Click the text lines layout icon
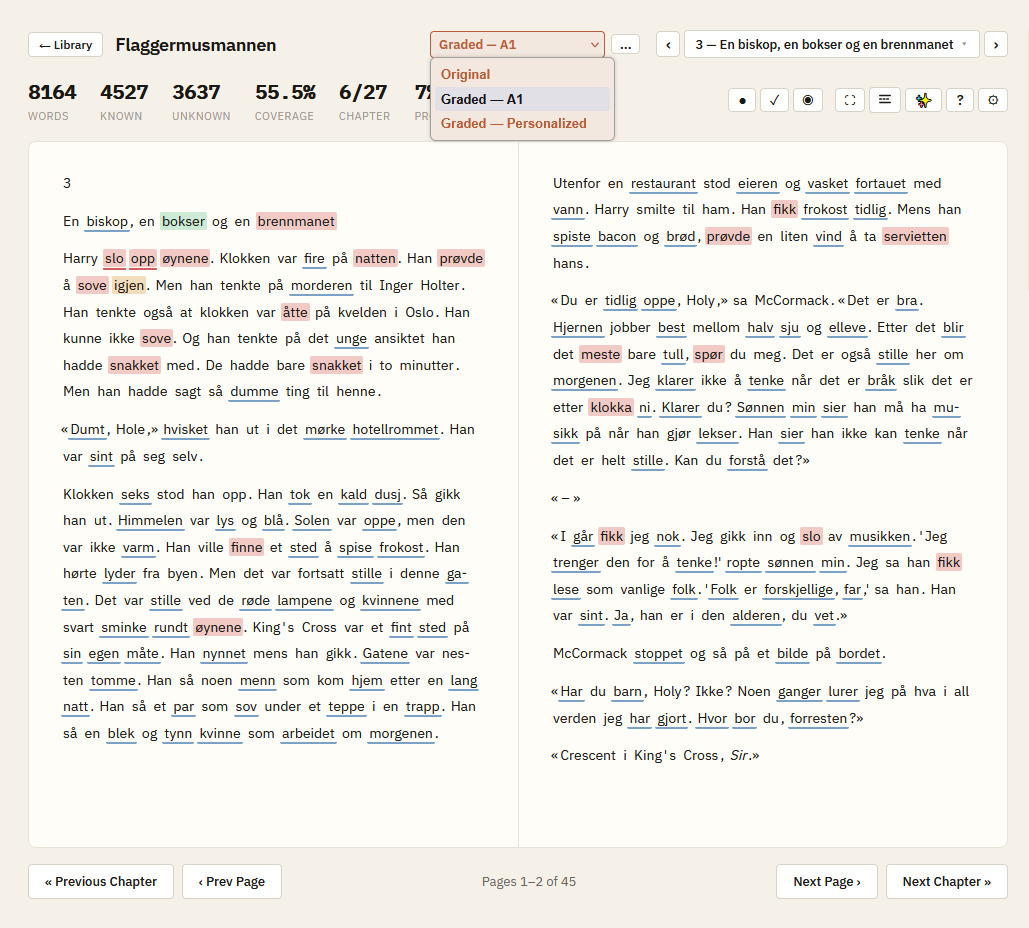1029x928 pixels. tap(885, 100)
